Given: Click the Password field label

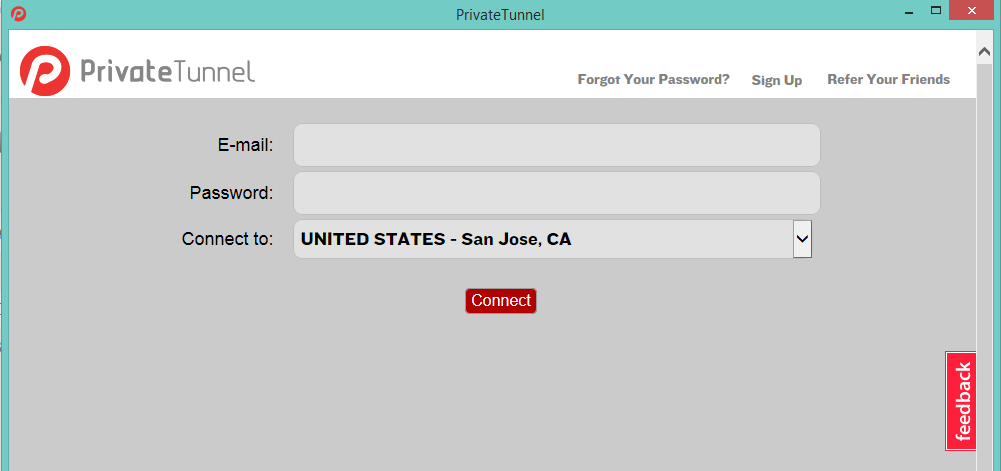Looking at the screenshot, I should pos(231,193).
